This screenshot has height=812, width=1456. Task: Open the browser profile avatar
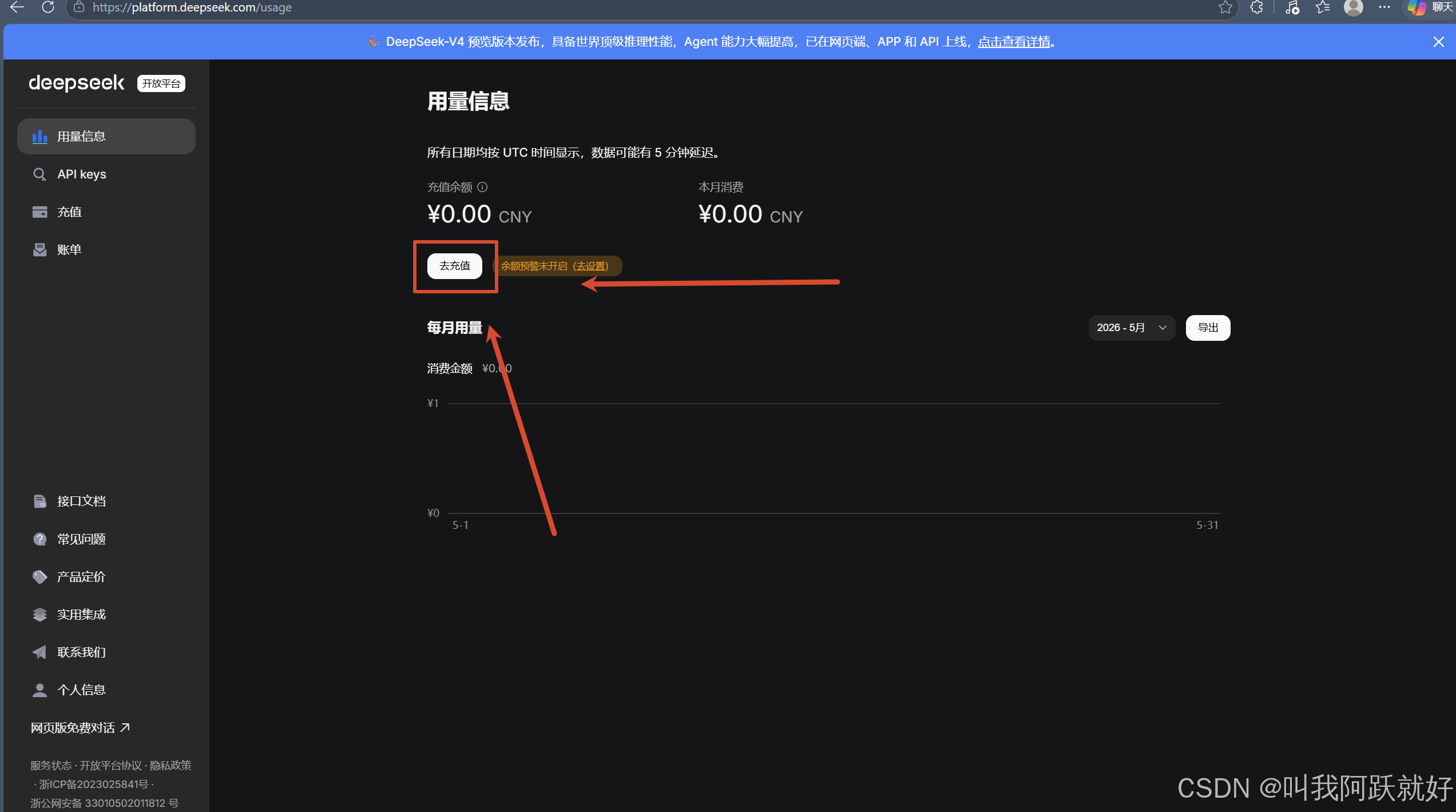pos(1353,7)
